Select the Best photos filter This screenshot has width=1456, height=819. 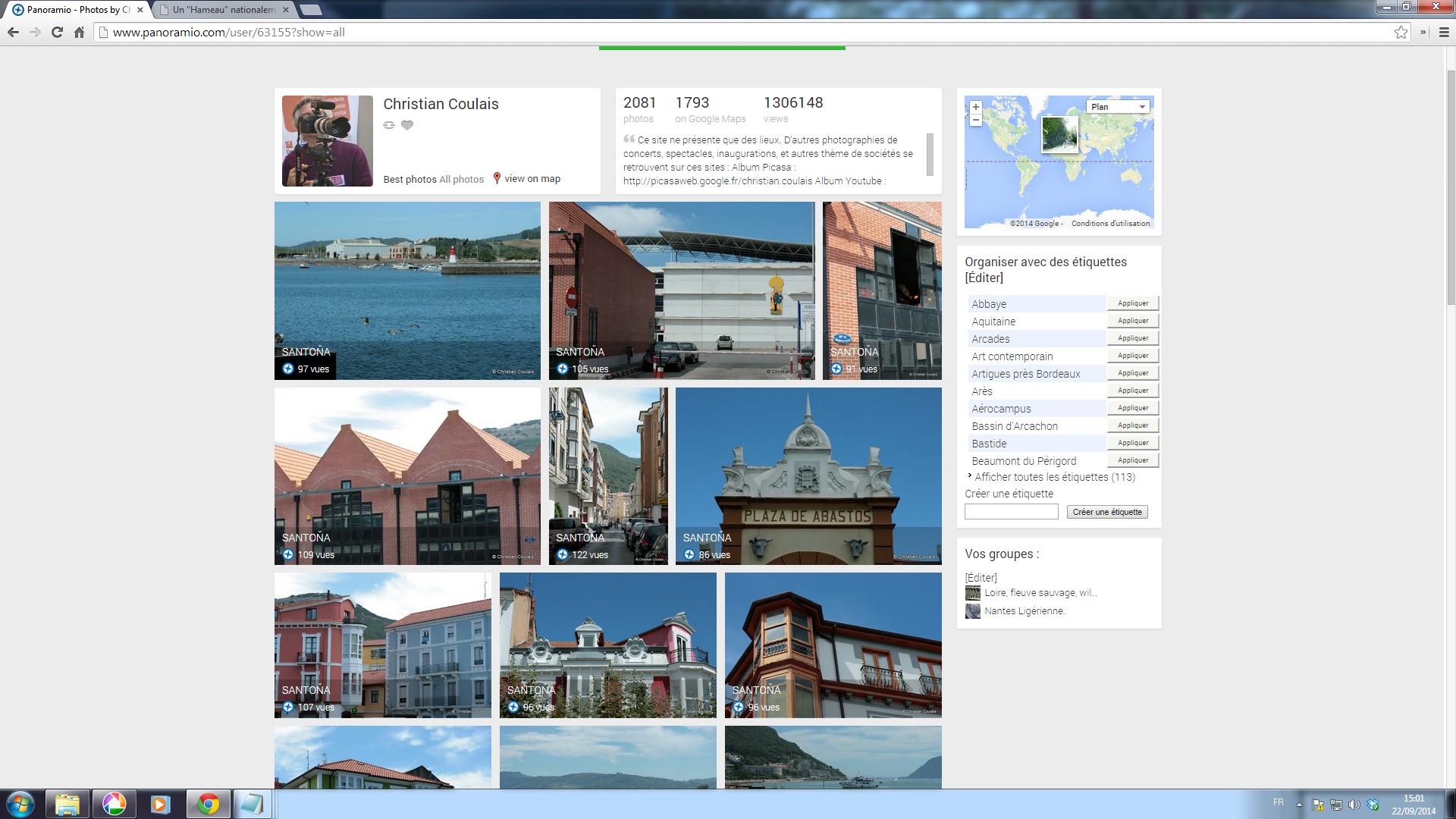(409, 180)
